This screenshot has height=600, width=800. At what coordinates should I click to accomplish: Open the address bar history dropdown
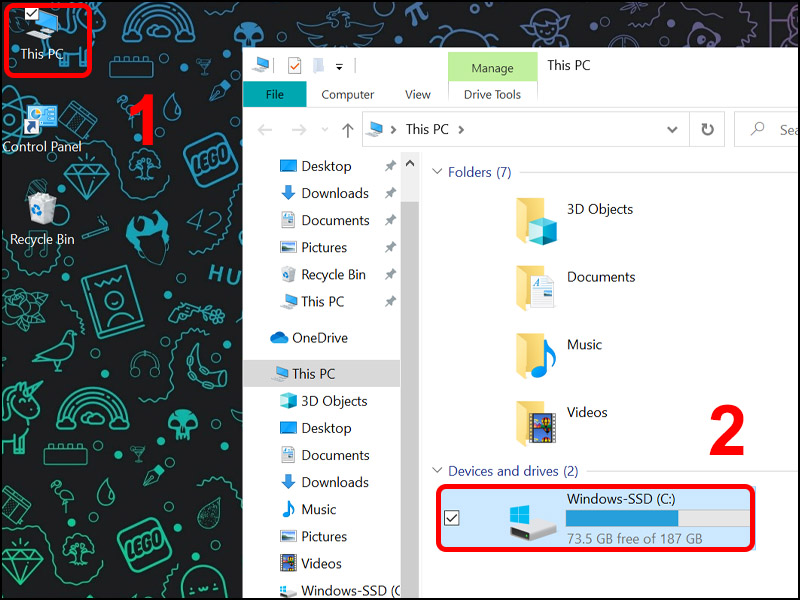click(x=673, y=129)
